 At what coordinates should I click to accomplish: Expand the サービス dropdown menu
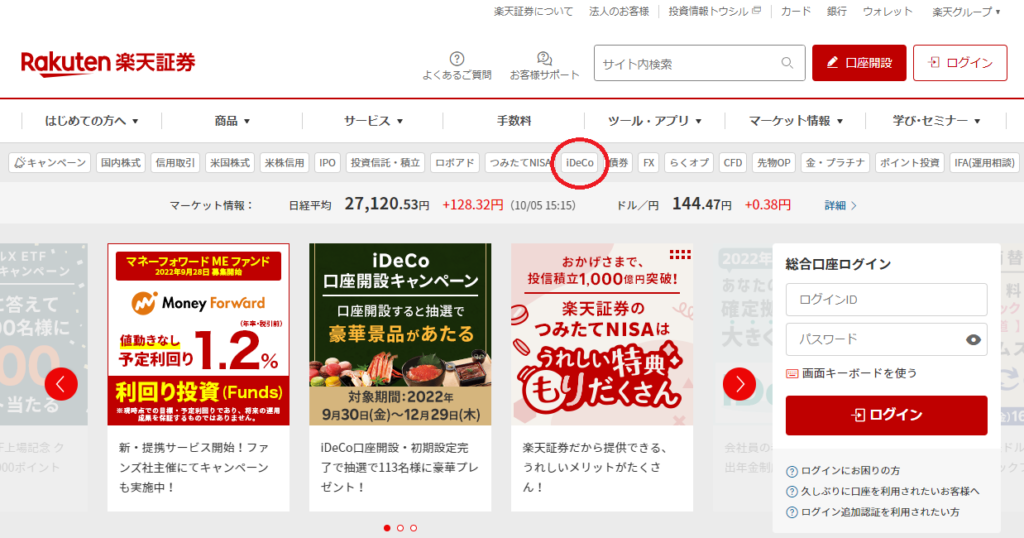click(373, 121)
